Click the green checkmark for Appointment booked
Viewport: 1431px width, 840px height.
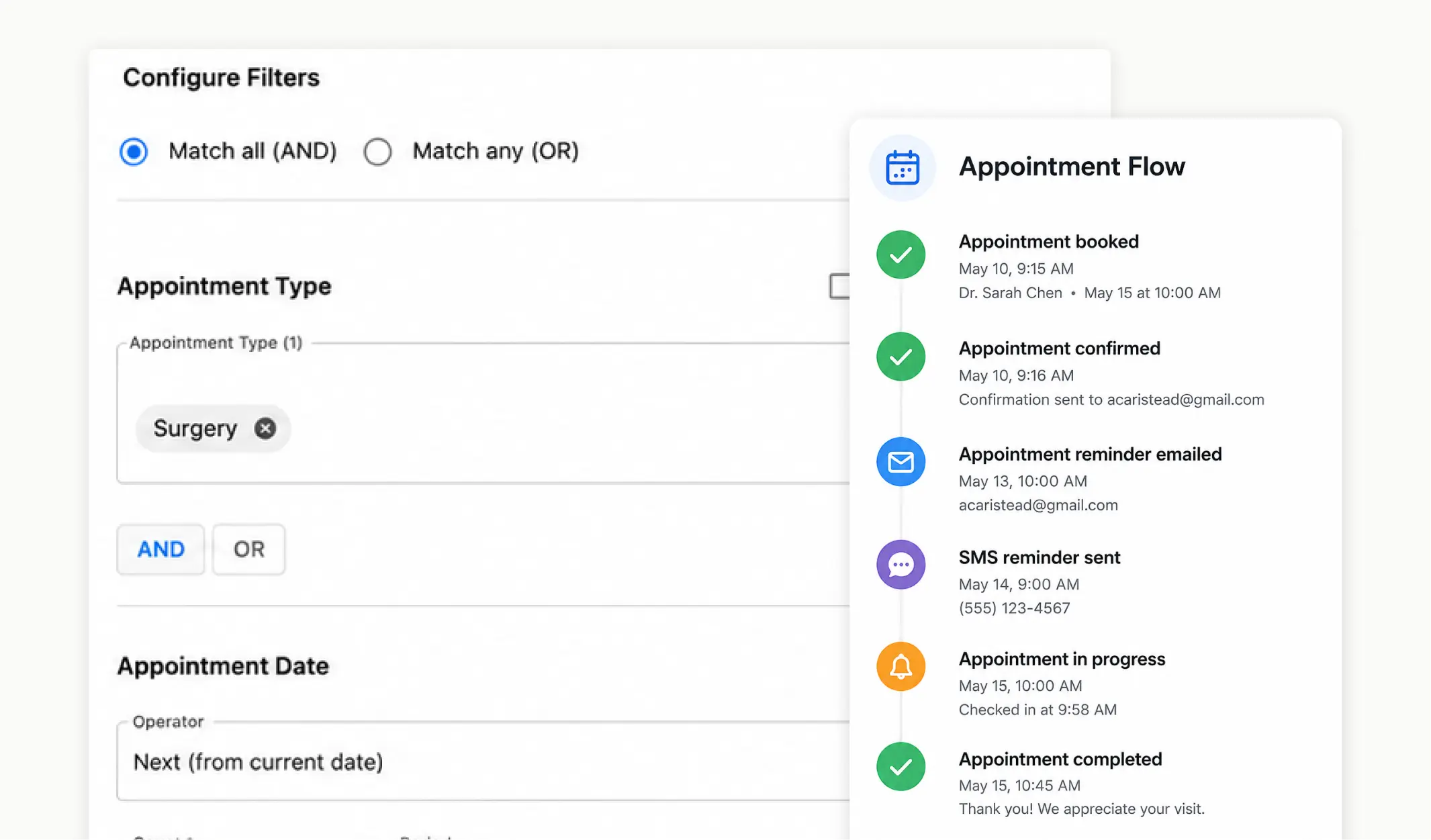[x=901, y=254]
